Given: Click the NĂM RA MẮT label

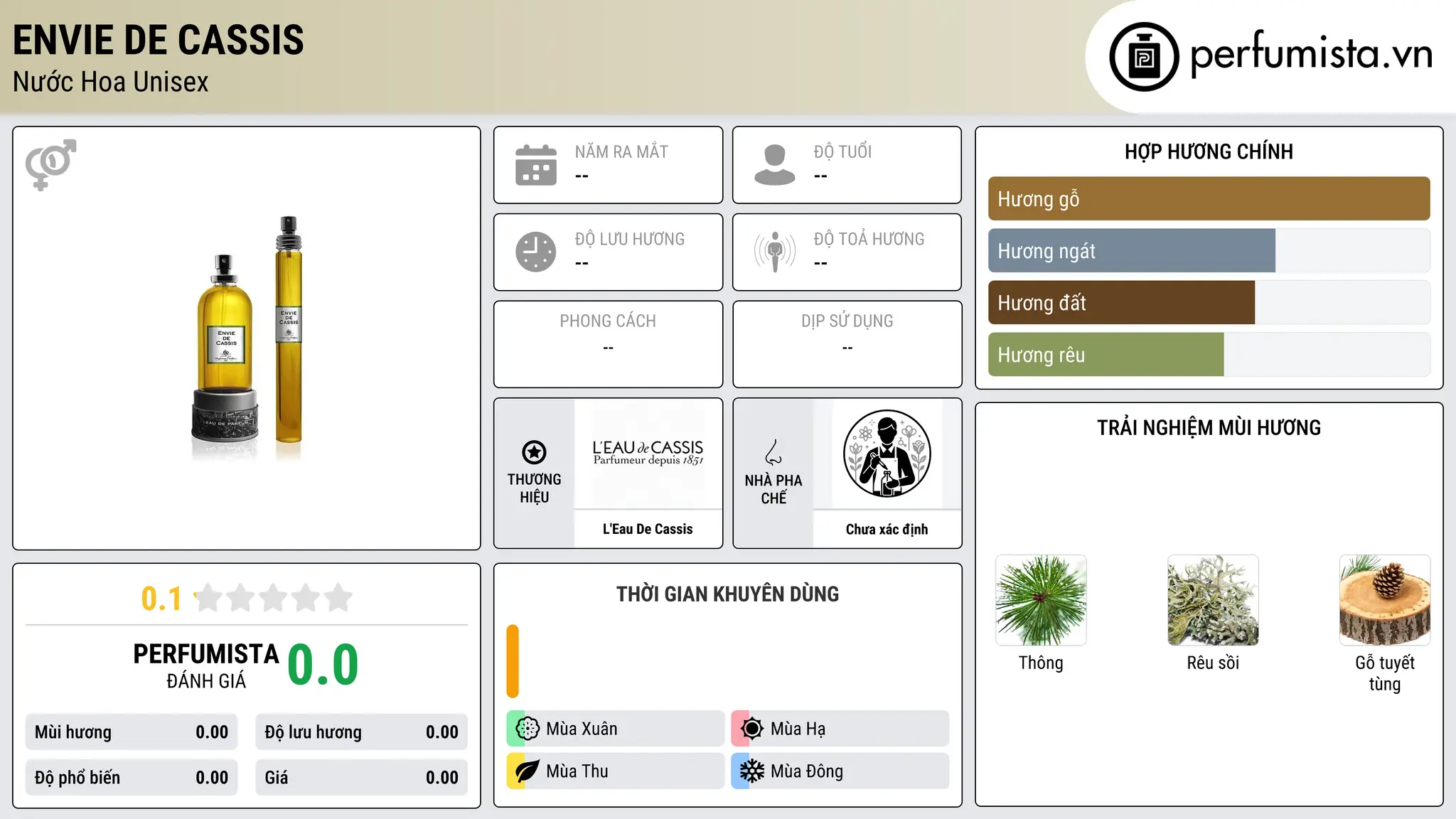Looking at the screenshot, I should click(x=622, y=152).
